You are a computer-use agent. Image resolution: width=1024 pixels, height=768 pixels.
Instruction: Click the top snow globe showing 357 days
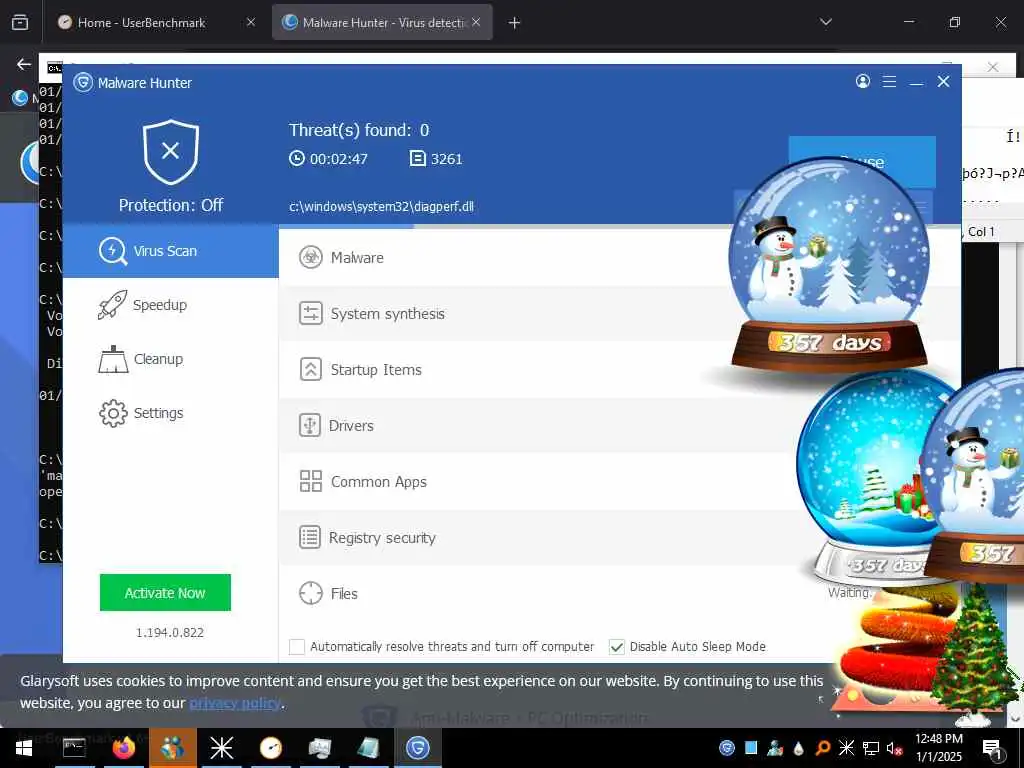click(828, 266)
